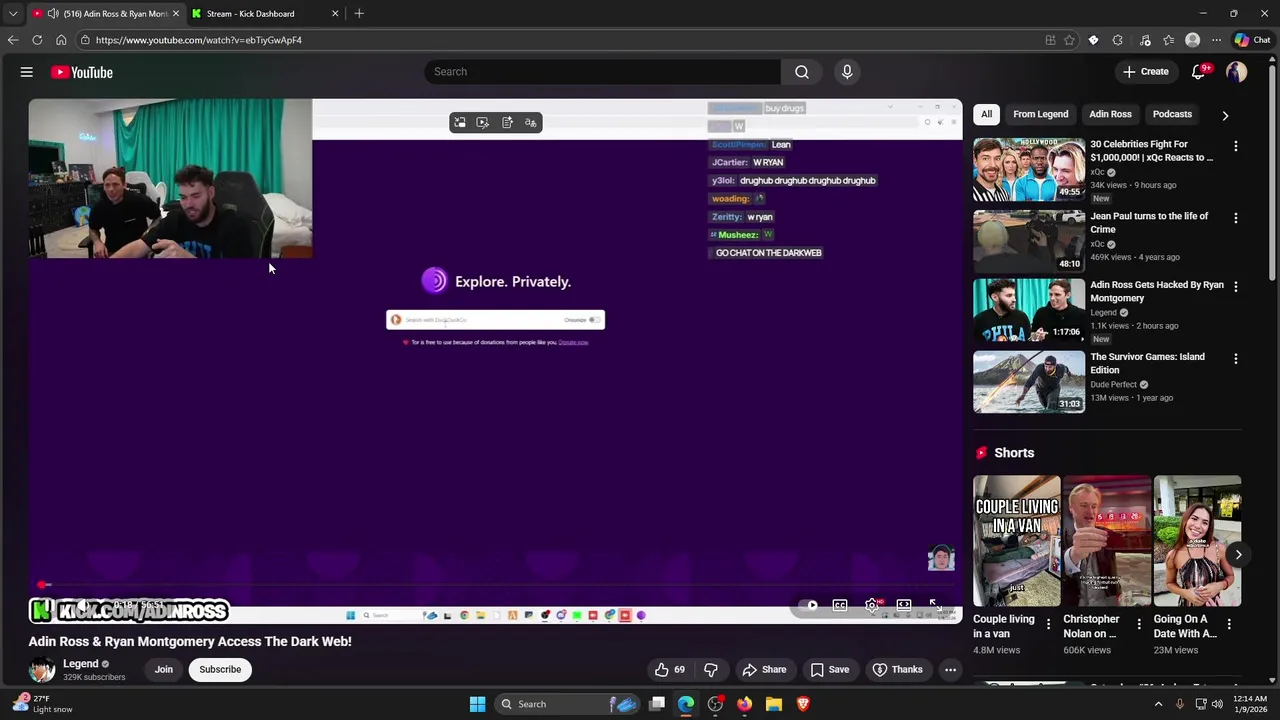This screenshot has width=1280, height=720.
Task: Switch player to theater mode
Action: pyautogui.click(x=904, y=605)
